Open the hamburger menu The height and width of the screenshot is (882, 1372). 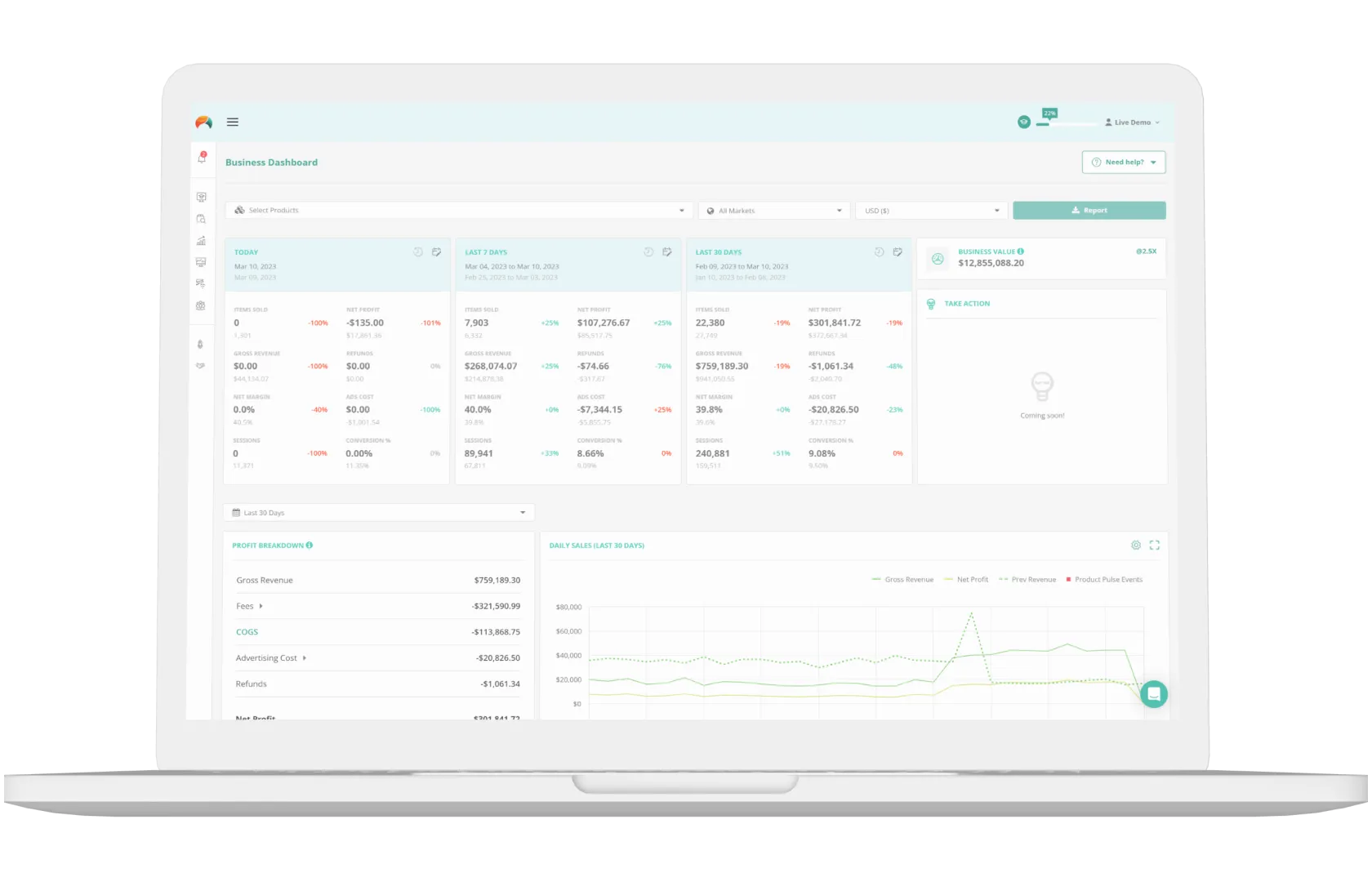click(233, 122)
